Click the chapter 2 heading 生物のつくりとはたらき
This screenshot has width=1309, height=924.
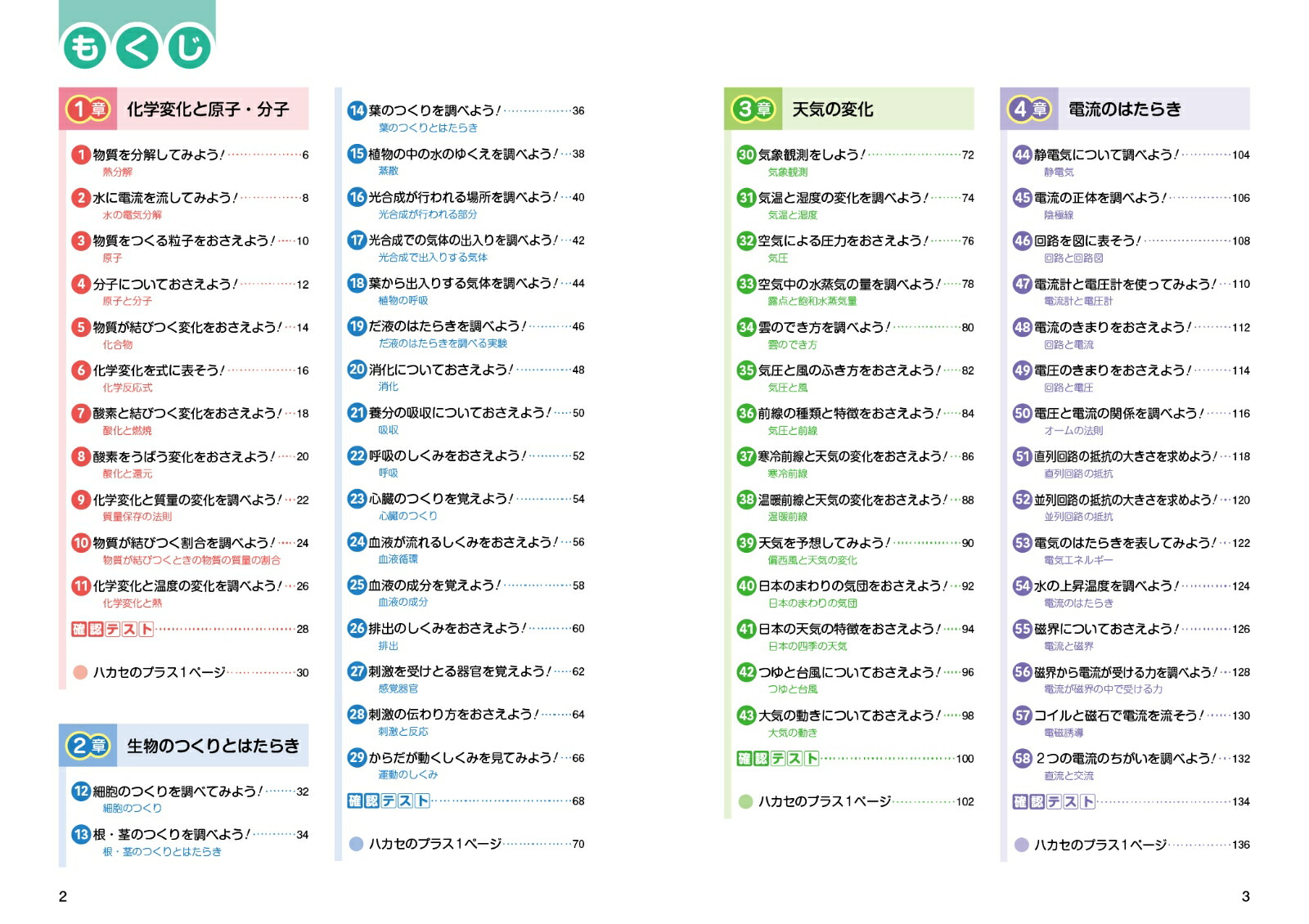[x=214, y=745]
